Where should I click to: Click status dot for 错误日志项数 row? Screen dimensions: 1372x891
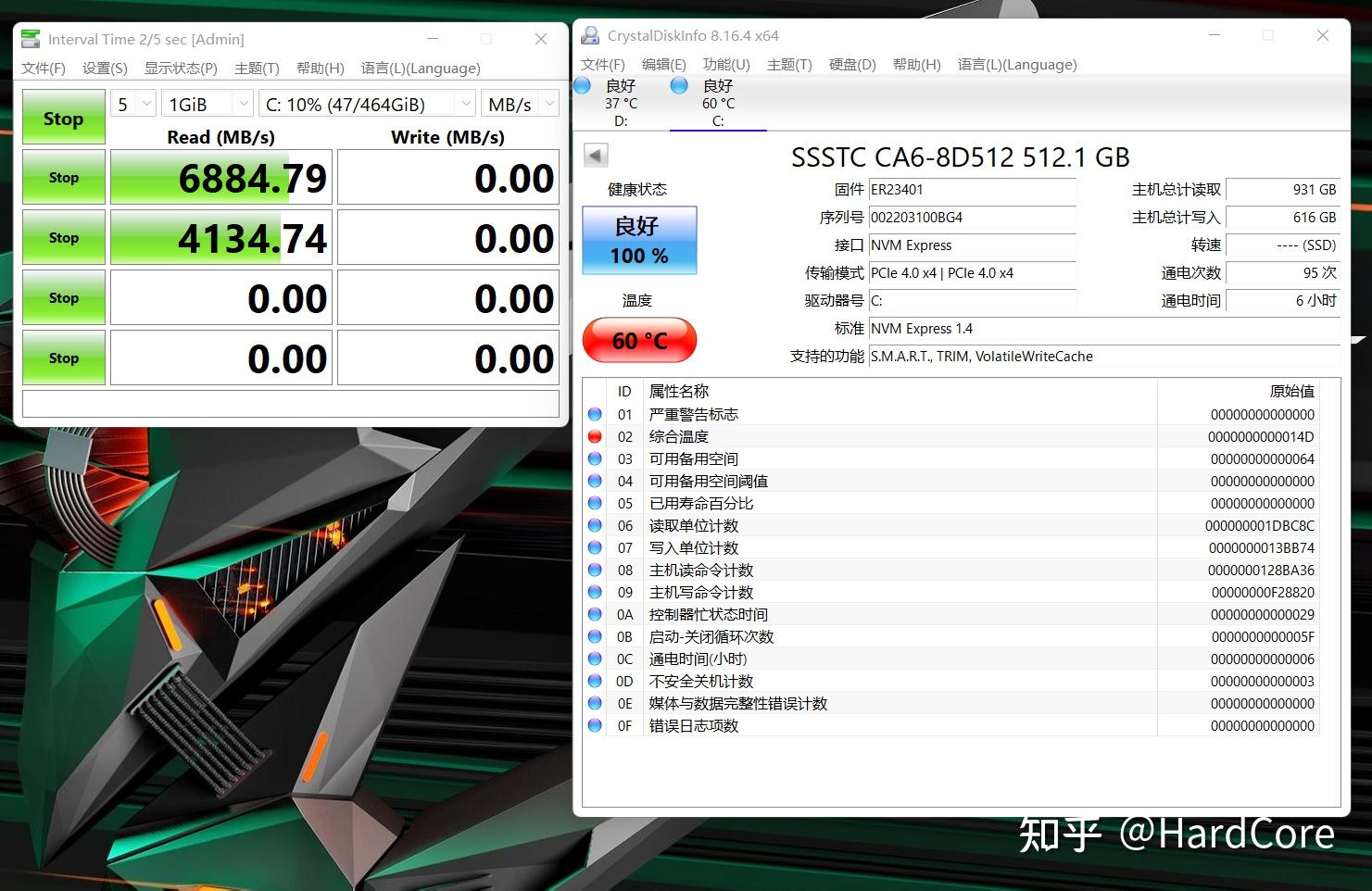(595, 725)
